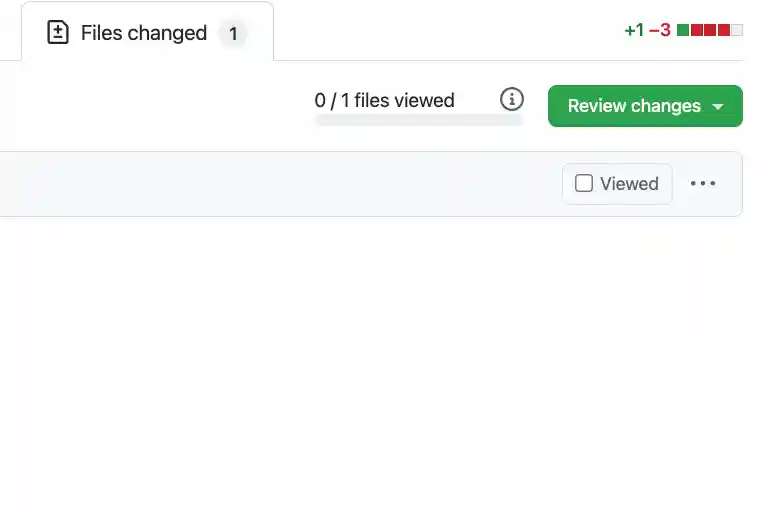Click the '0 / 1 files viewed' text
The image size is (770, 511).
(384, 100)
